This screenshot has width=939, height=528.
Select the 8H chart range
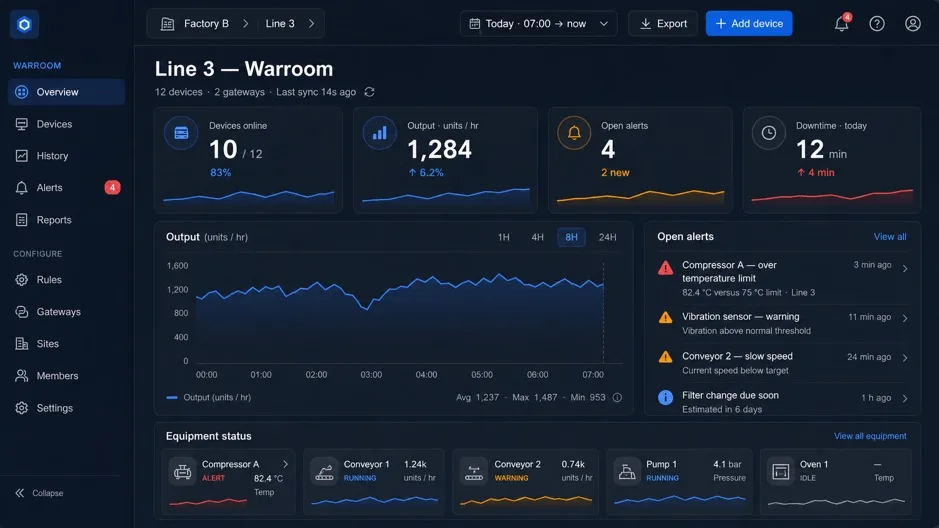click(x=571, y=237)
